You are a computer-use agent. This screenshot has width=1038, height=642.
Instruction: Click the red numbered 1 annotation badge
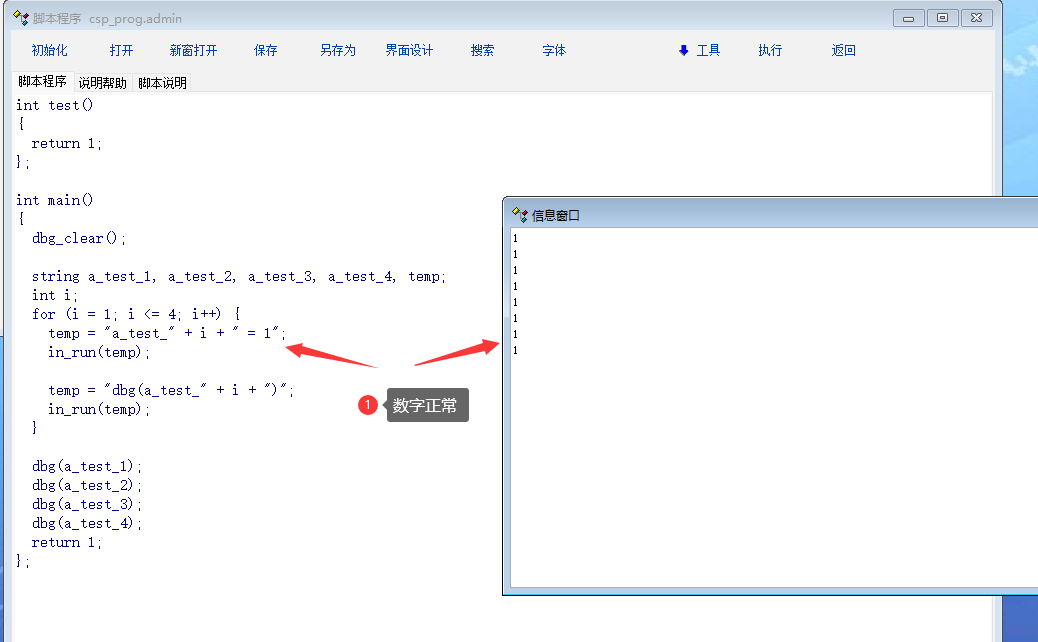368,405
